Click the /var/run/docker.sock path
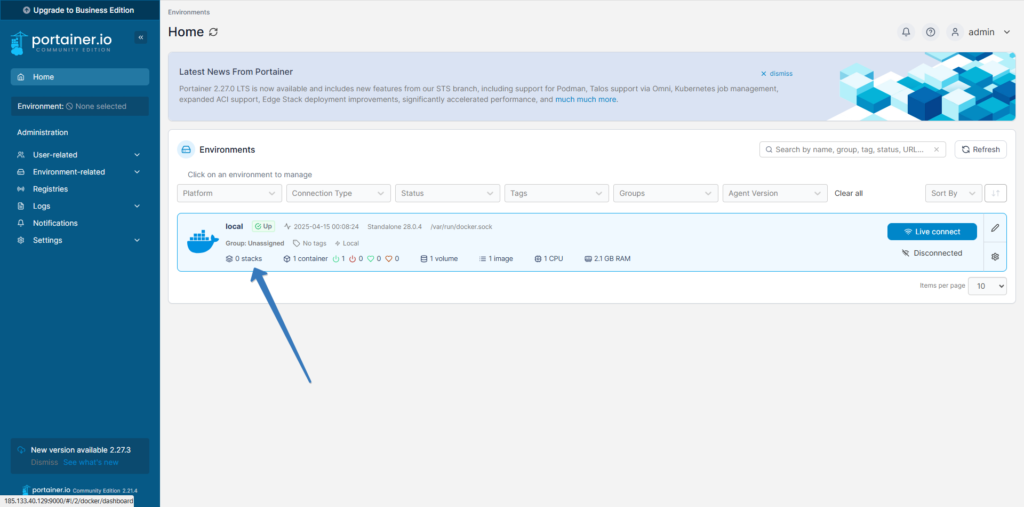This screenshot has width=1024, height=507. pyautogui.click(x=461, y=227)
